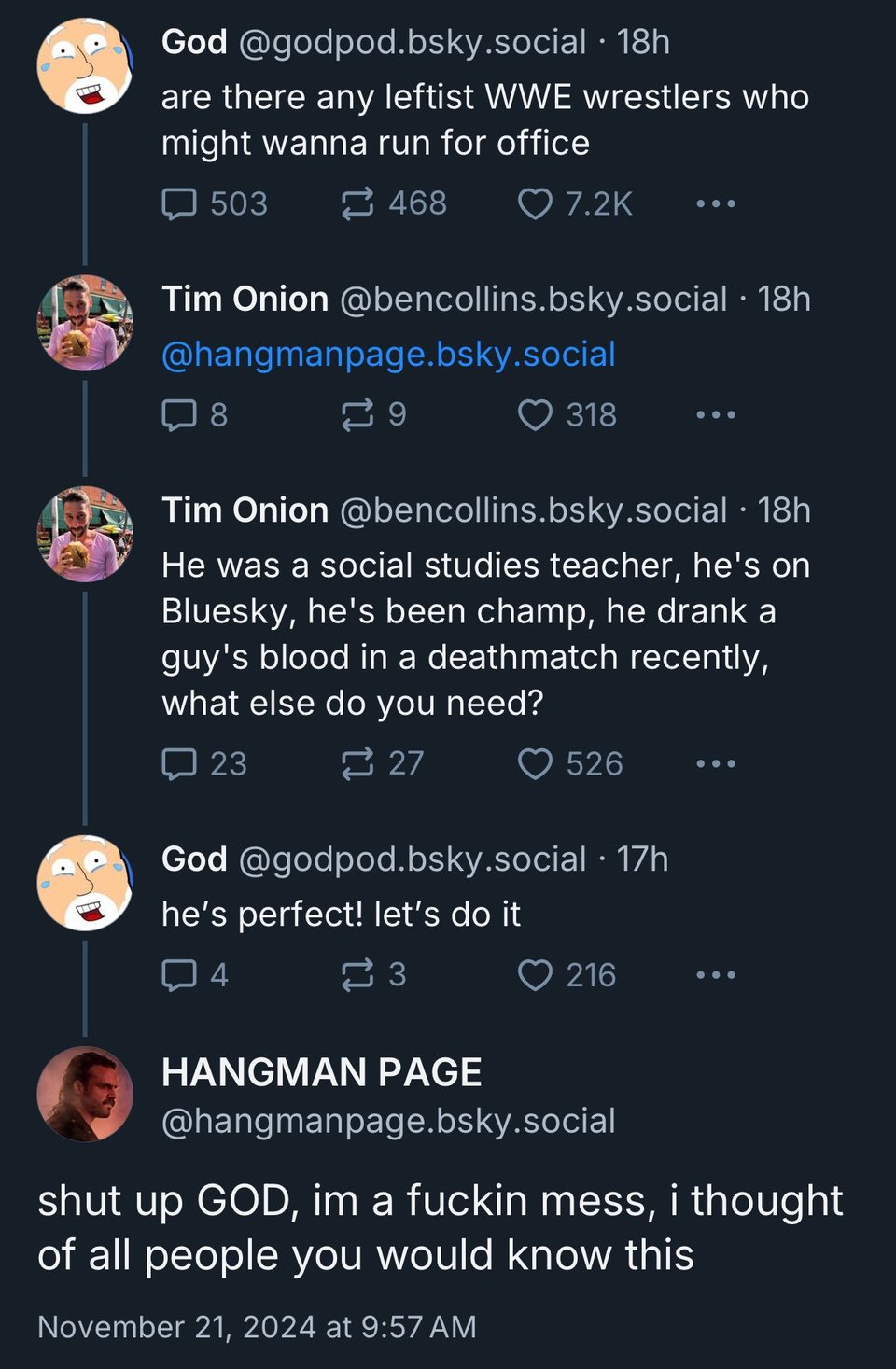This screenshot has width=896, height=1369.
Task: Repost Tim Onion's post with 9 reposts
Action: [x=357, y=415]
